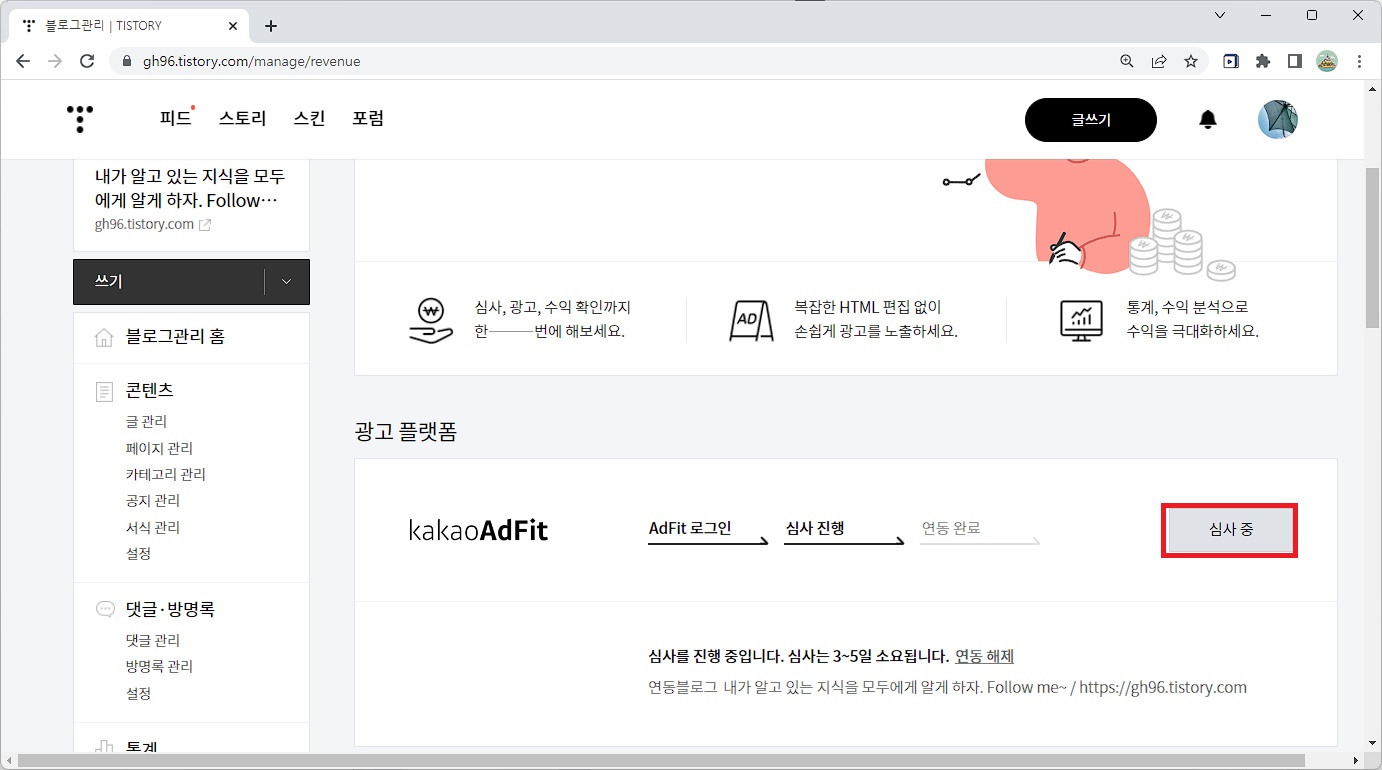This screenshot has height=770, width=1382.
Task: Click the horizontal page scrollbar
Action: (660, 761)
